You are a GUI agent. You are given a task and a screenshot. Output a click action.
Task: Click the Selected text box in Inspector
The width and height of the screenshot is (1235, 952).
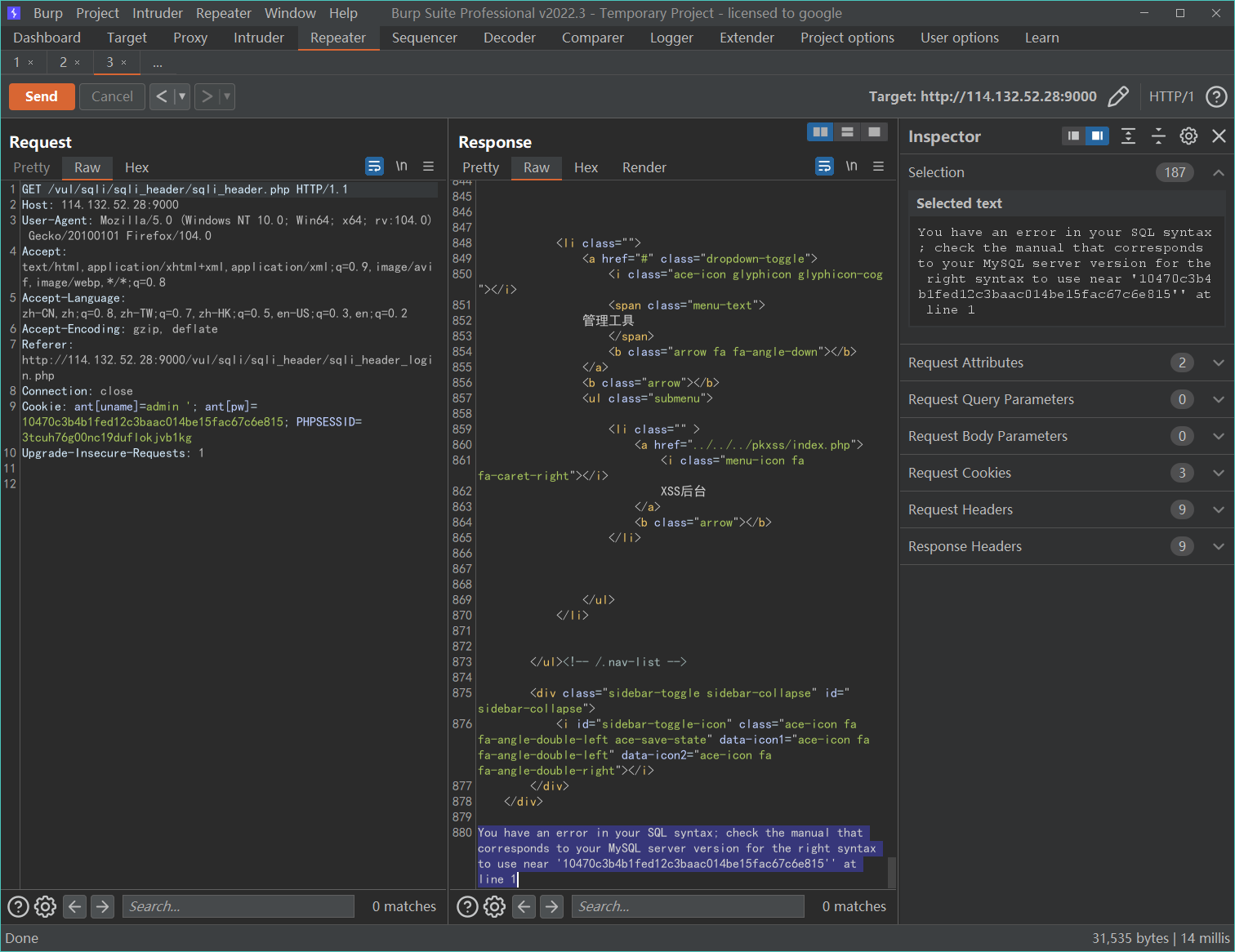1067,271
